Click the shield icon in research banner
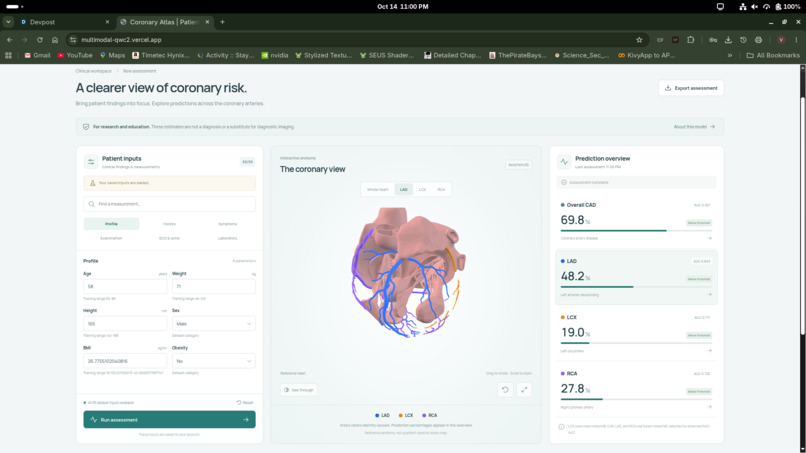The image size is (806, 453). click(86, 126)
